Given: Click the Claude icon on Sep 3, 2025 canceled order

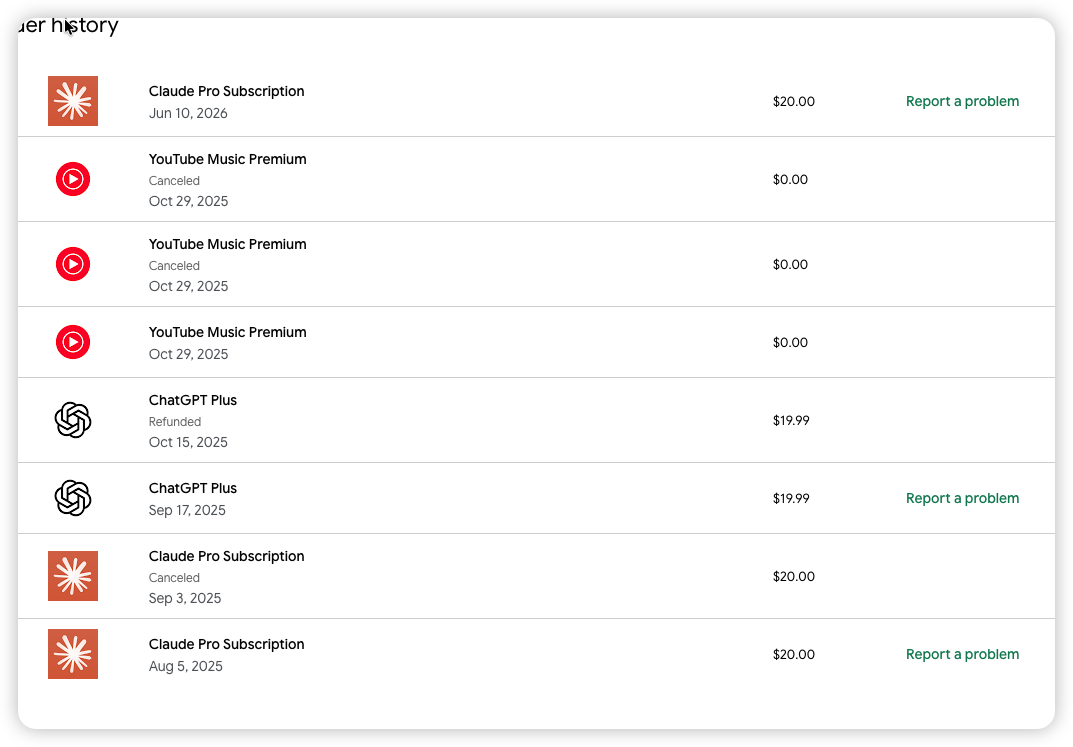Looking at the screenshot, I should click(x=73, y=576).
